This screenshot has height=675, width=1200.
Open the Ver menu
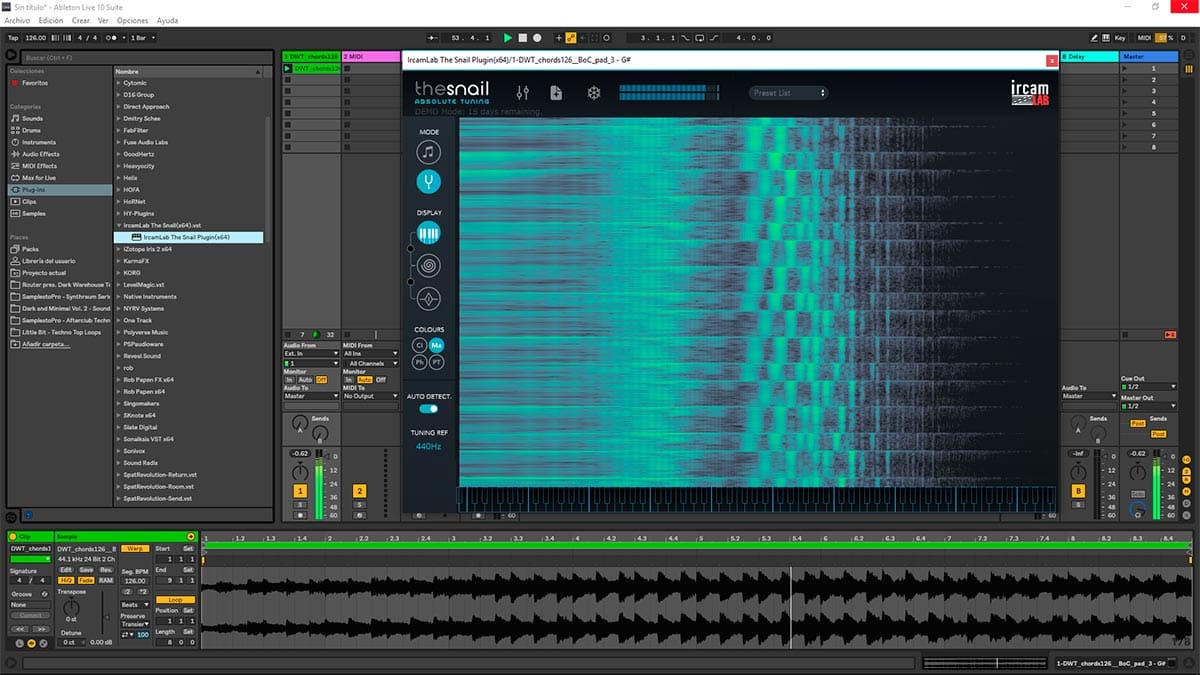point(103,20)
